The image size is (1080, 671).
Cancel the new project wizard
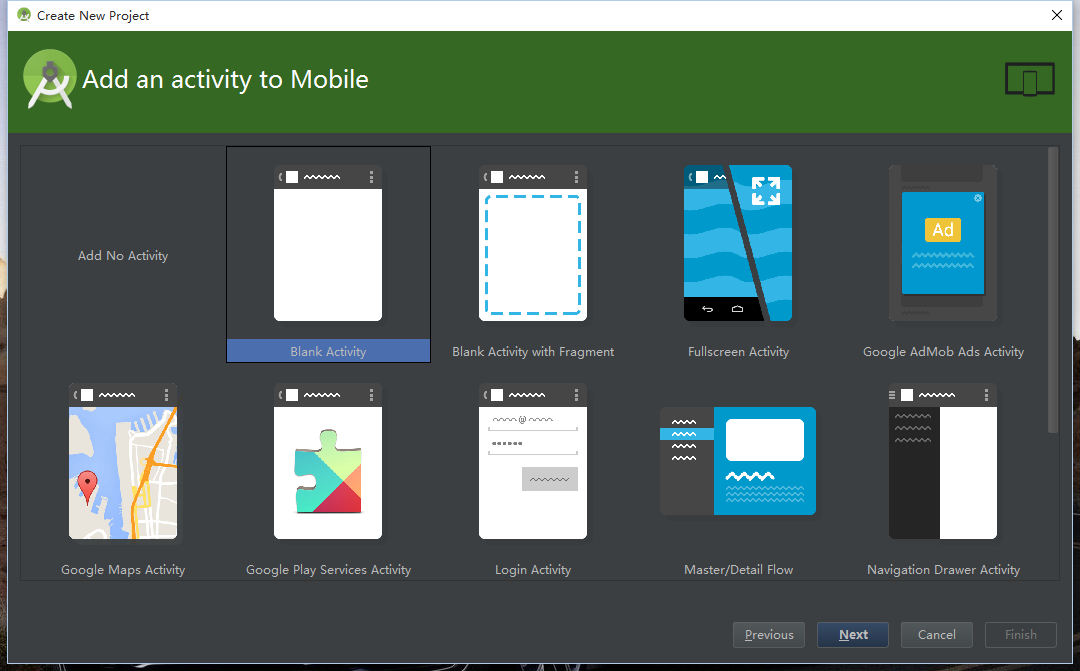[x=937, y=634]
